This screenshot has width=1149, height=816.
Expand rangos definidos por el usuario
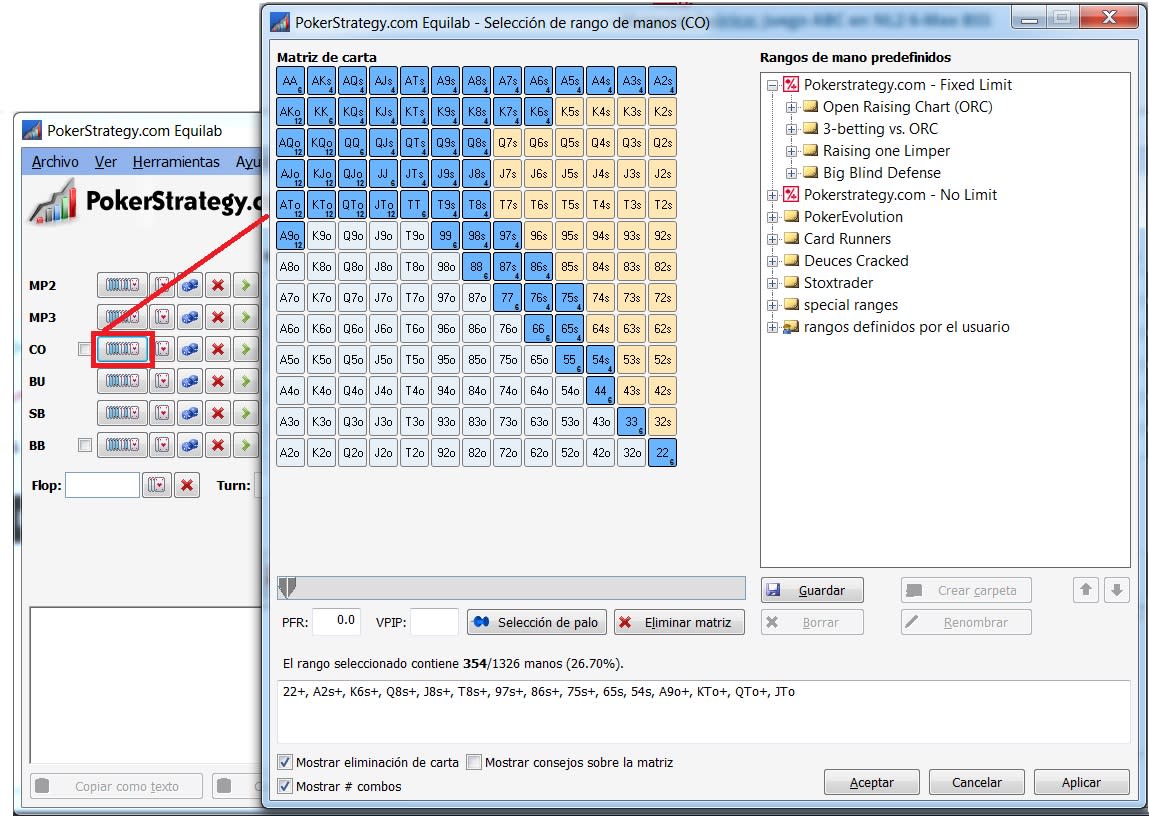tap(772, 327)
